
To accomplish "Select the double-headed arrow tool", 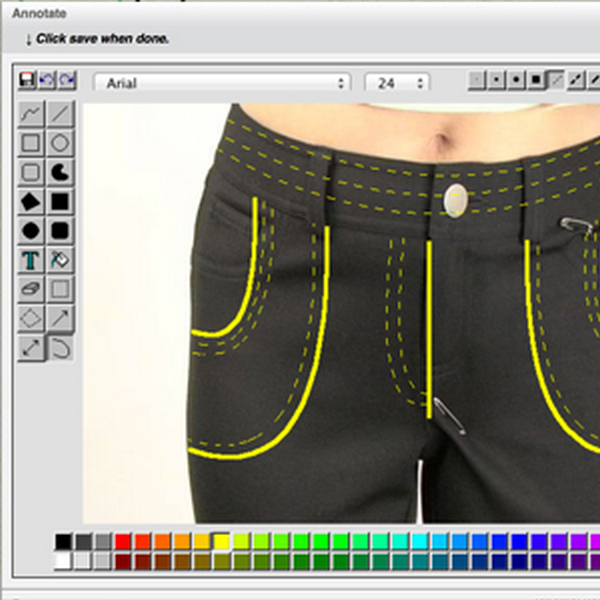I will (x=31, y=347).
